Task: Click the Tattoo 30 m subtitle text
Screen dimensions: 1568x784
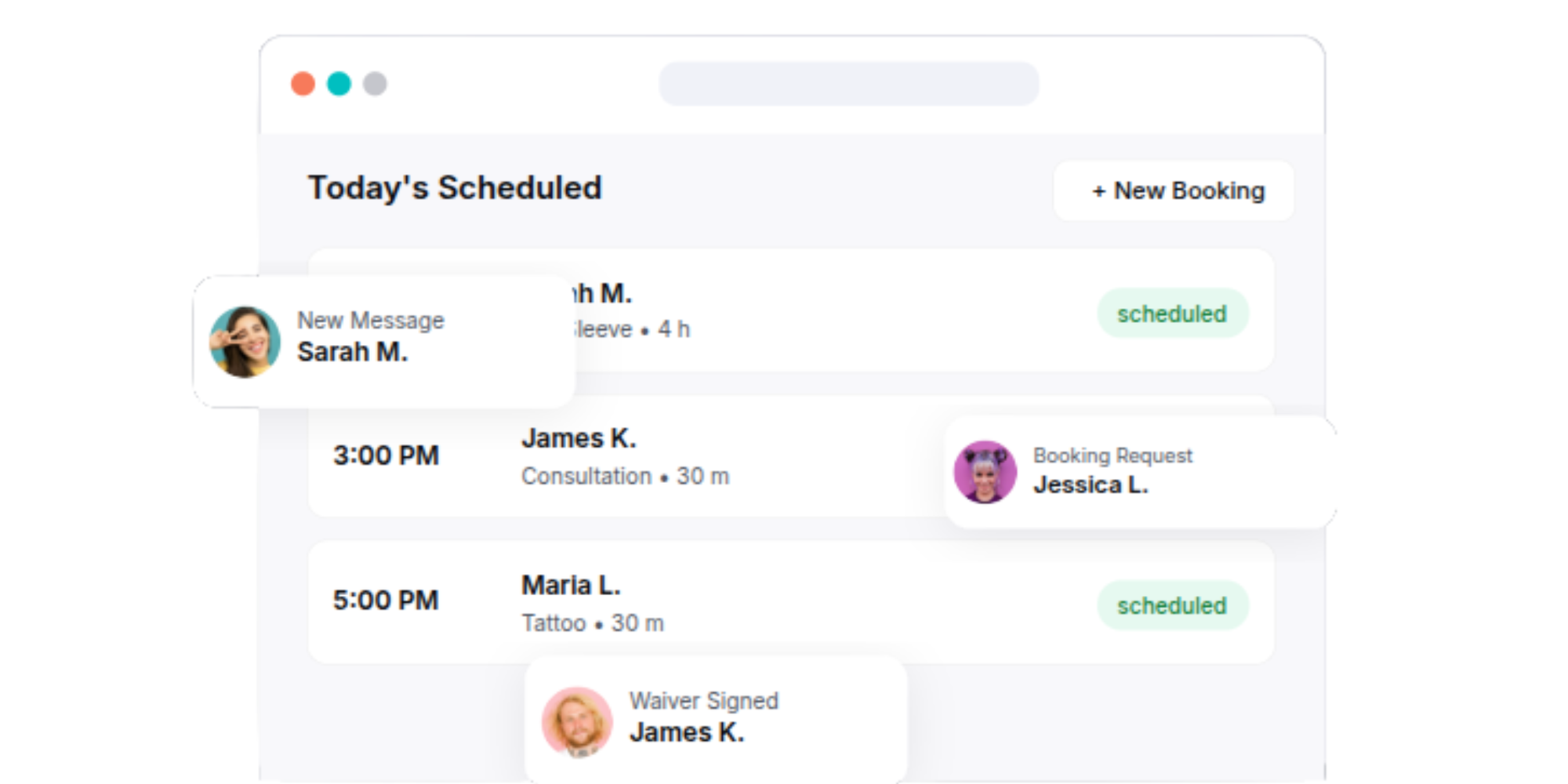Action: 593,622
